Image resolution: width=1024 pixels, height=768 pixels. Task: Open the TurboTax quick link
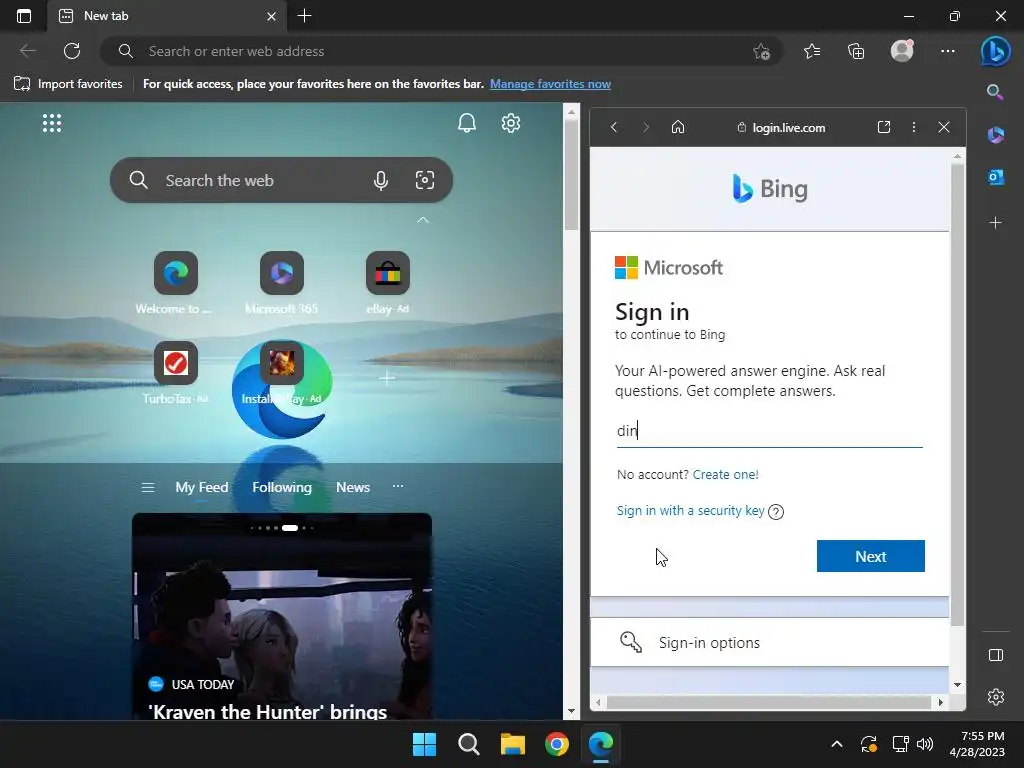coord(176,373)
